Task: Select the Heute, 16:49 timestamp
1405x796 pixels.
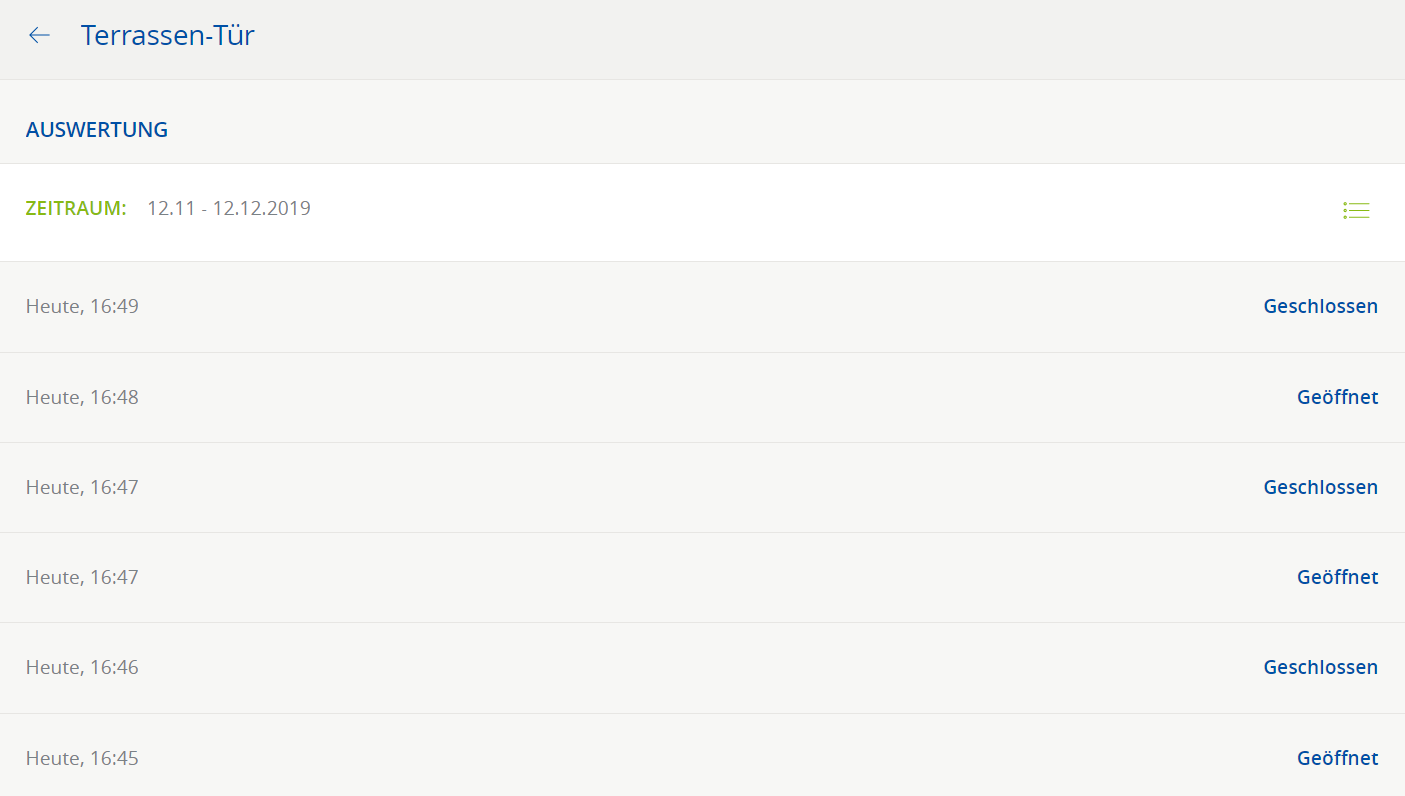Action: point(82,307)
